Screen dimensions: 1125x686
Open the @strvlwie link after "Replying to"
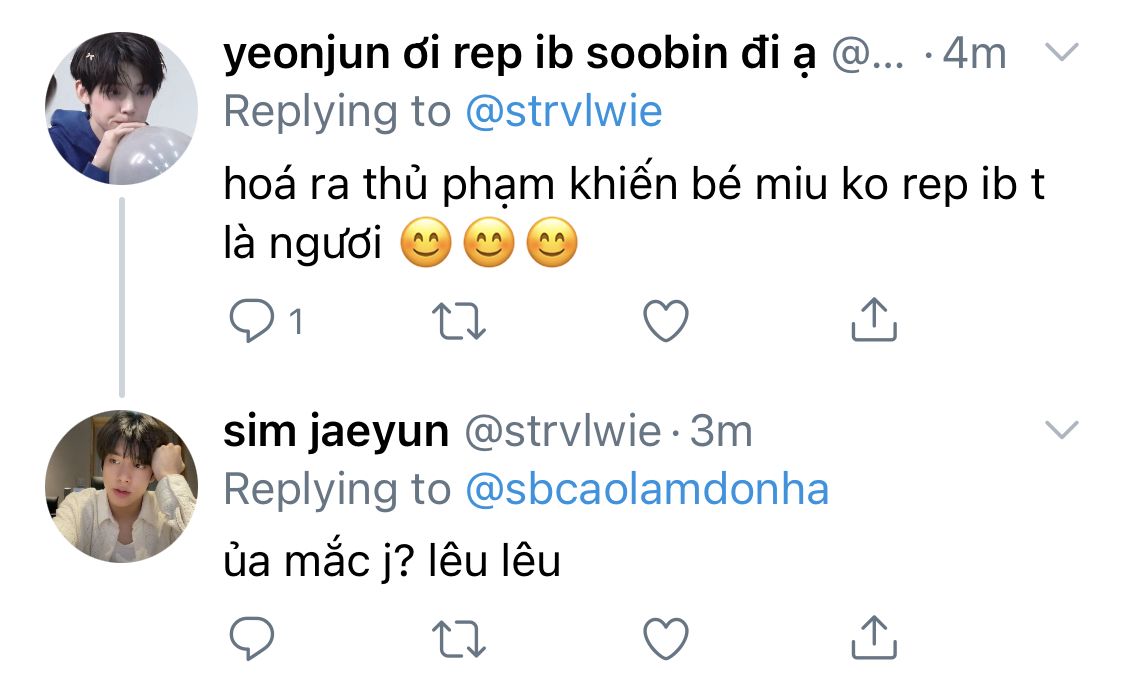click(564, 112)
